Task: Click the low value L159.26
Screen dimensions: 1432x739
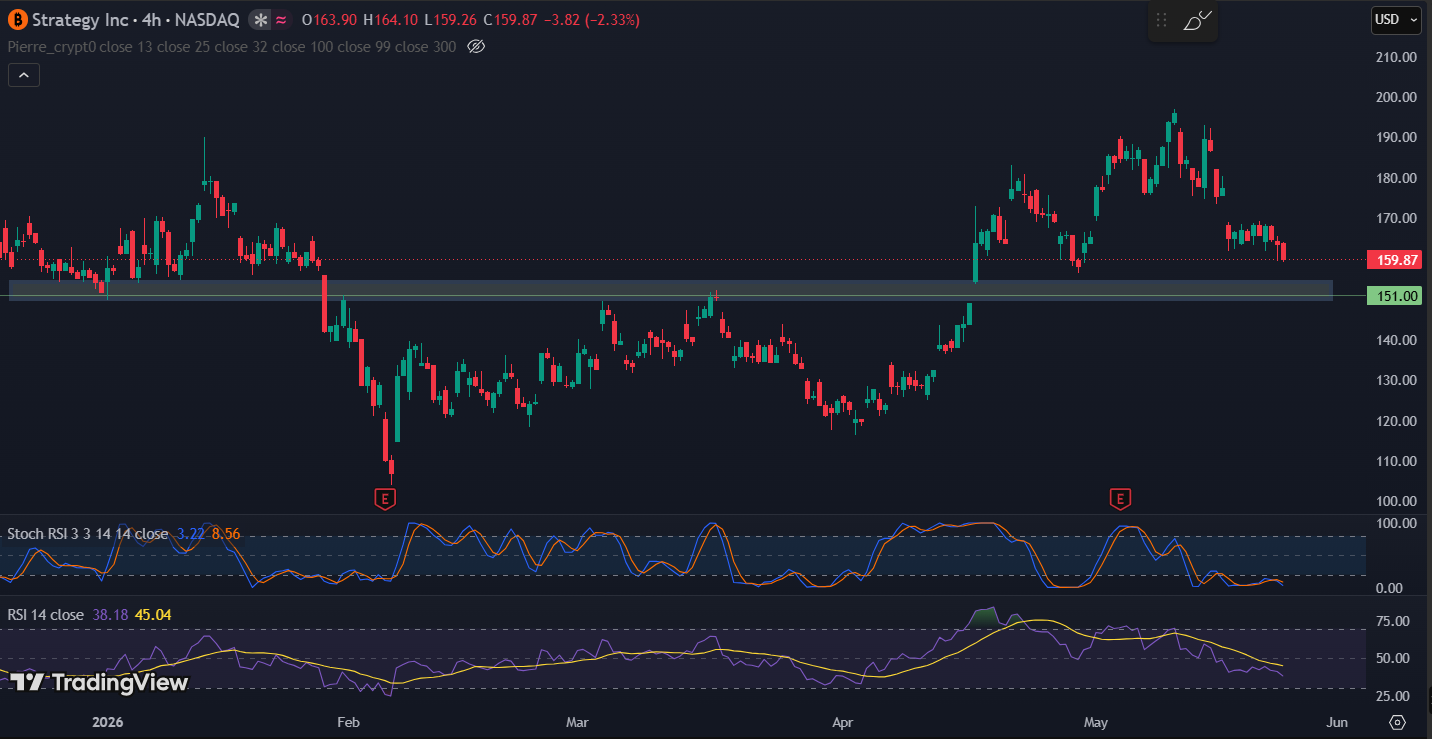Action: tap(450, 20)
